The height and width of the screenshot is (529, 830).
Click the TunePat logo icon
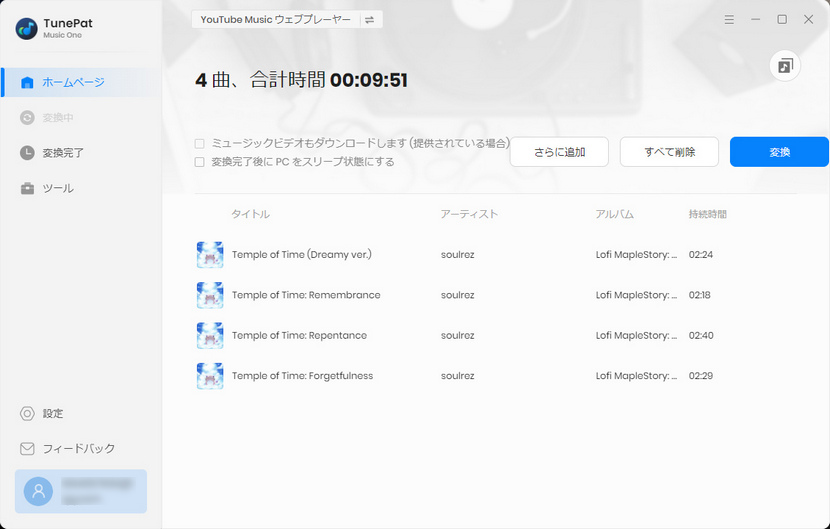(x=26, y=29)
